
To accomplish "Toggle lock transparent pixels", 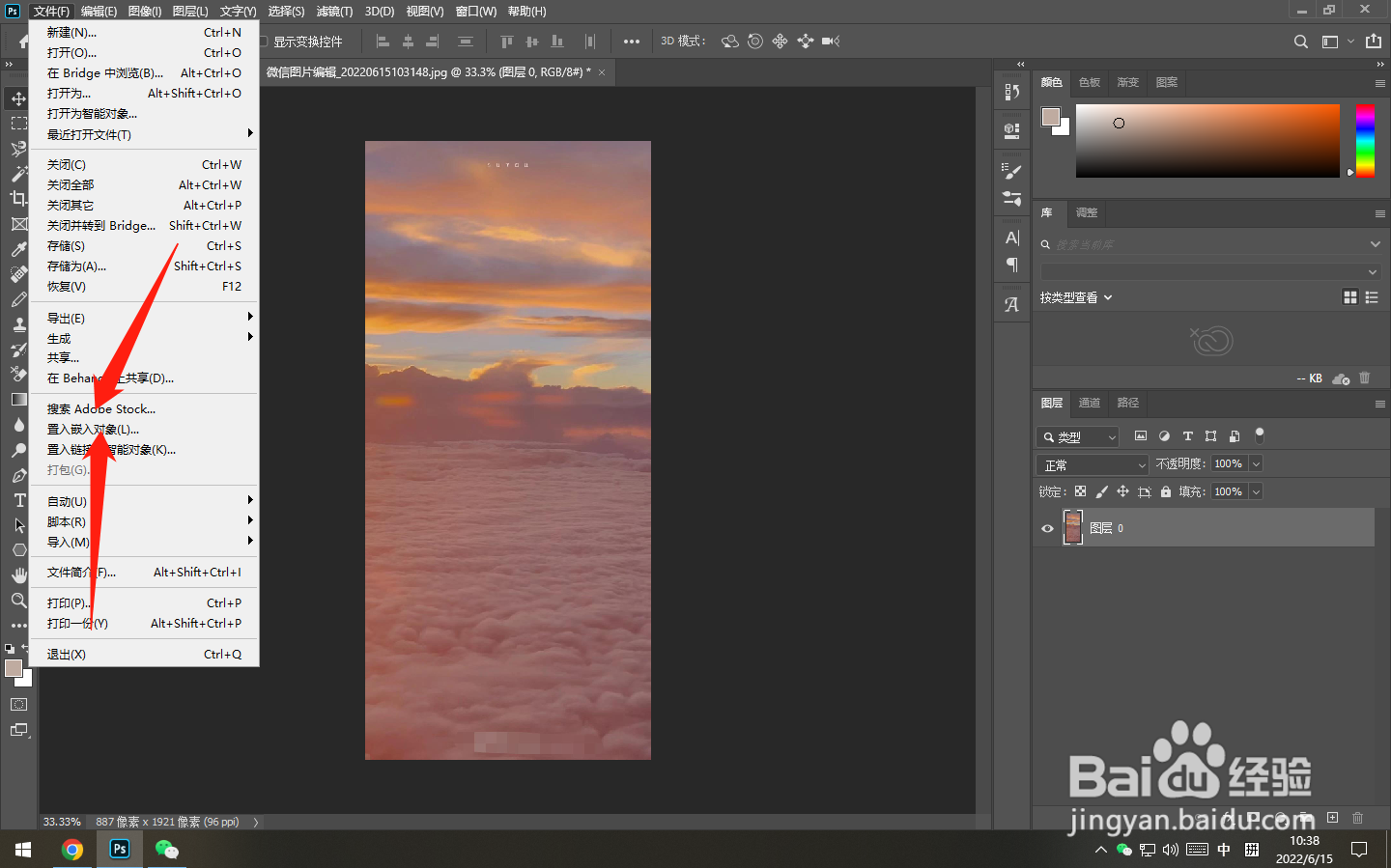I will 1080,491.
